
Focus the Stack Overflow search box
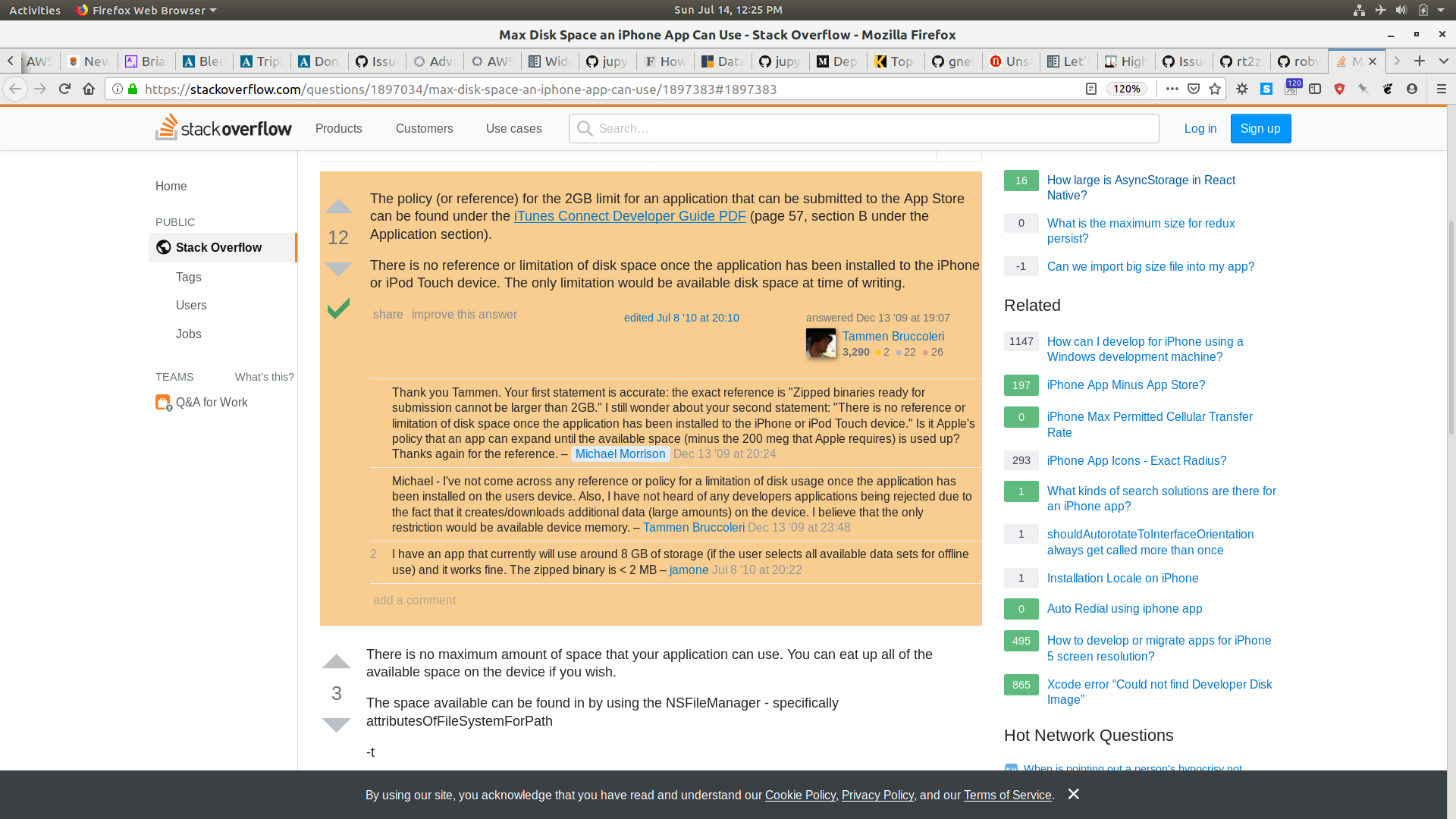[x=864, y=128]
